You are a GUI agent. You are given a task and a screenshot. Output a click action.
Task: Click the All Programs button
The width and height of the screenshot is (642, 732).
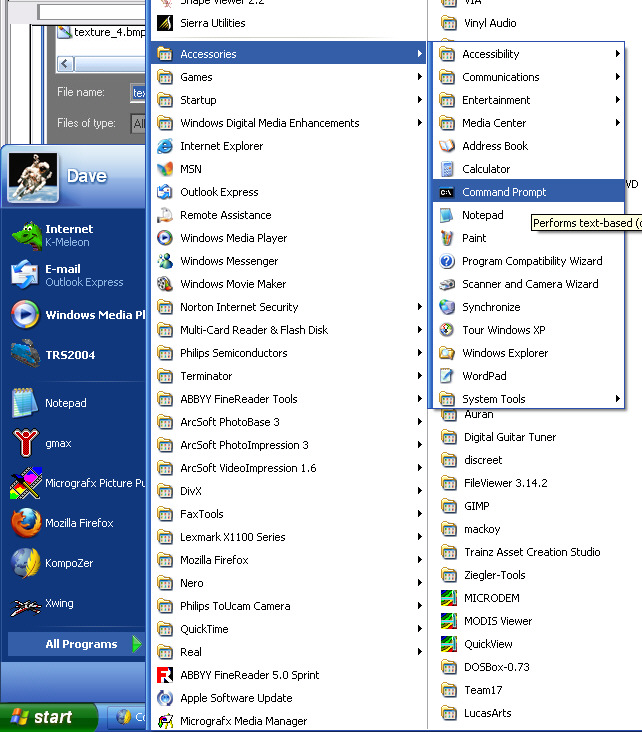[x=76, y=644]
